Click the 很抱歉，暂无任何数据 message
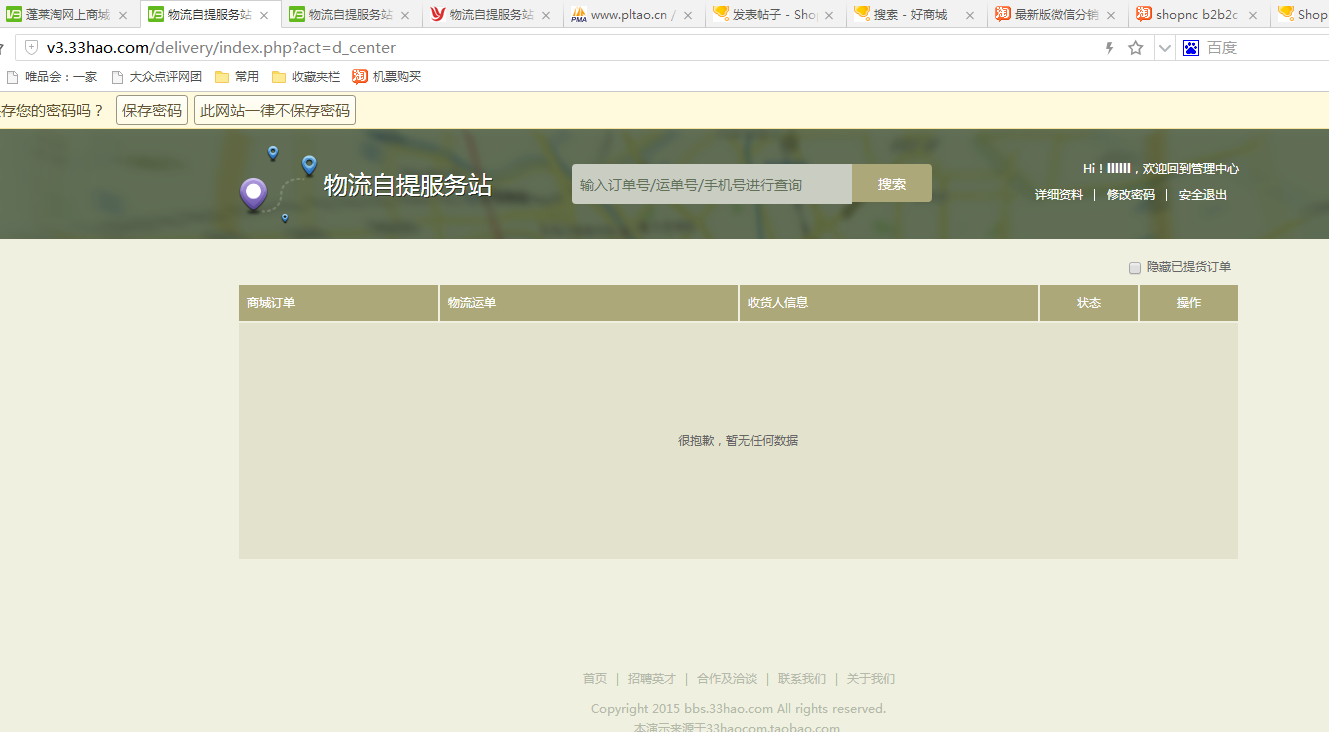1329x732 pixels. 738,440
